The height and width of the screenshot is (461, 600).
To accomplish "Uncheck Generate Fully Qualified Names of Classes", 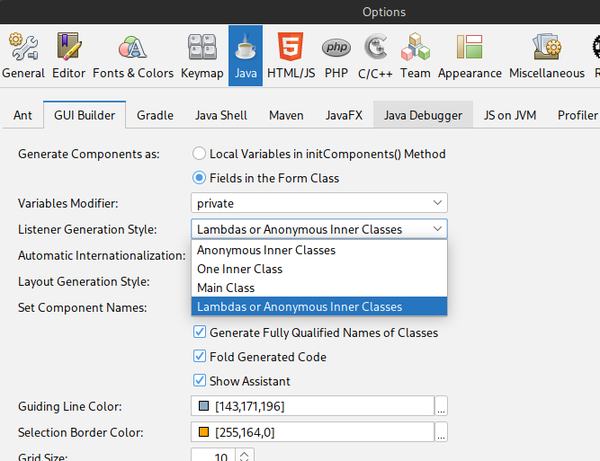I will [x=200, y=333].
